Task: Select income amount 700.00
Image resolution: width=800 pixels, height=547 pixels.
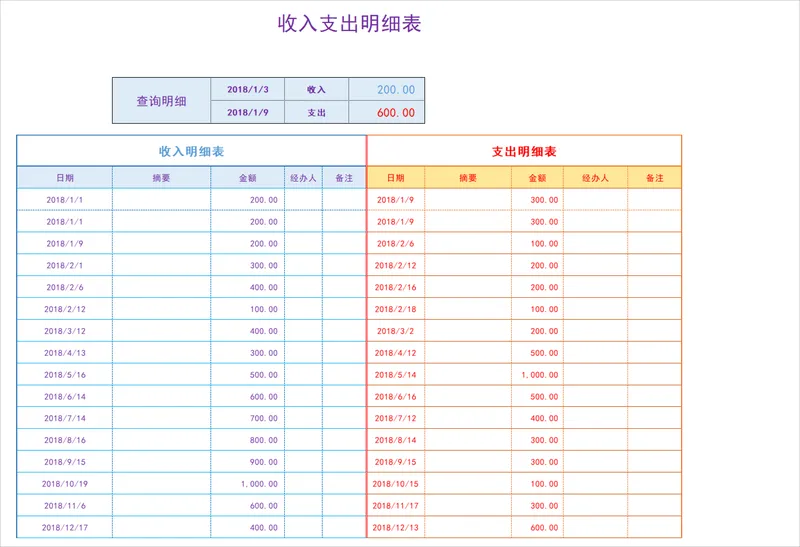Action: tap(247, 418)
